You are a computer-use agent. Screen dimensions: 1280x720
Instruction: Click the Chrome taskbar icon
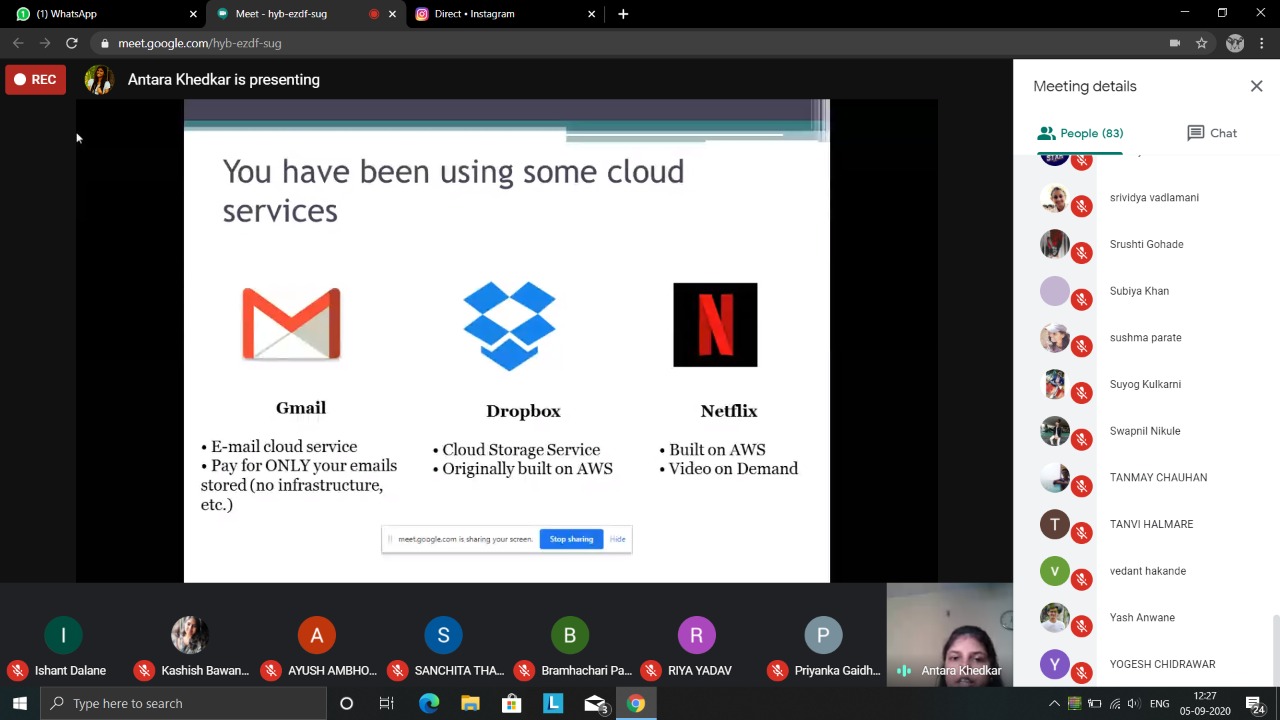coord(636,703)
